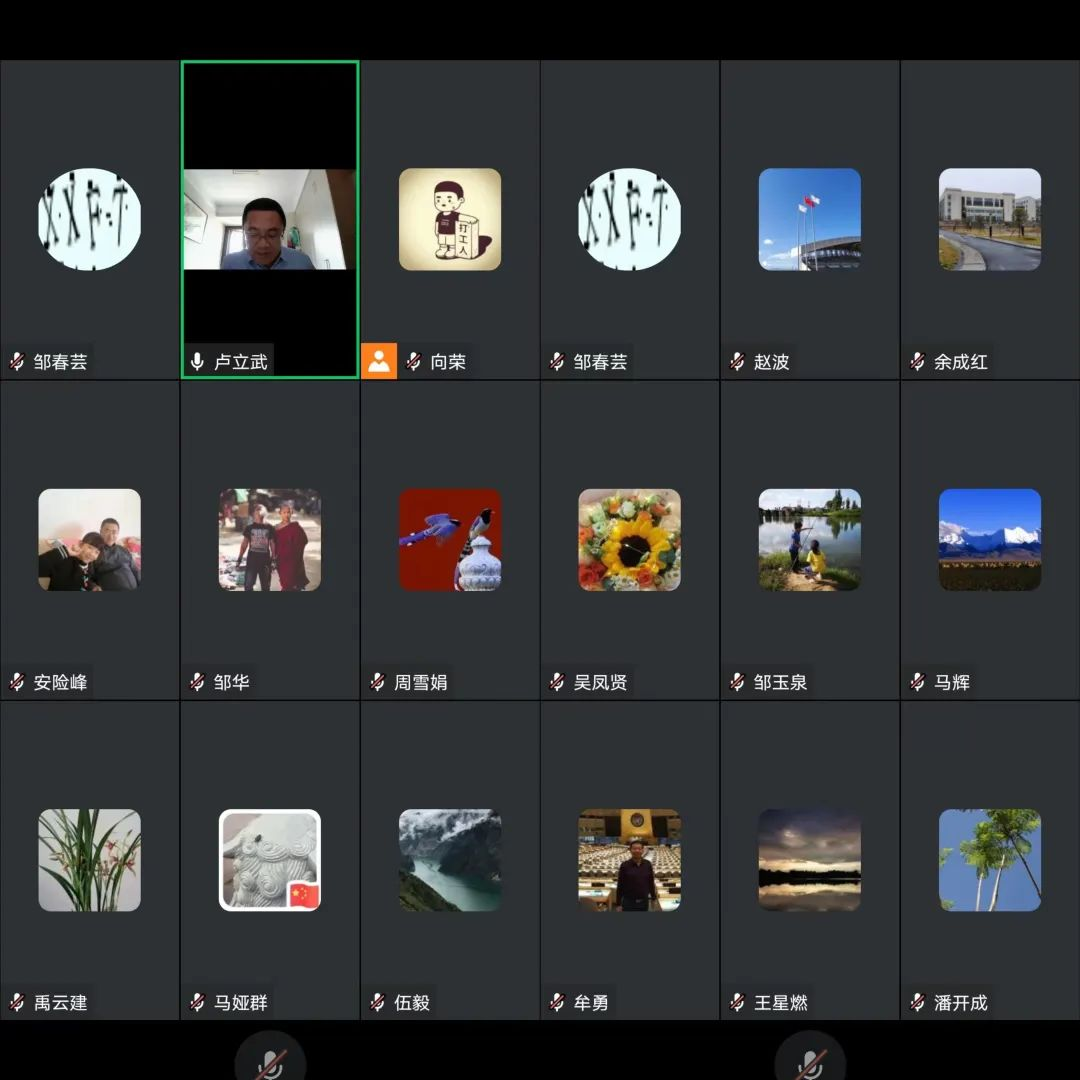Click muted microphone icon next to 牟勇

click(557, 1002)
